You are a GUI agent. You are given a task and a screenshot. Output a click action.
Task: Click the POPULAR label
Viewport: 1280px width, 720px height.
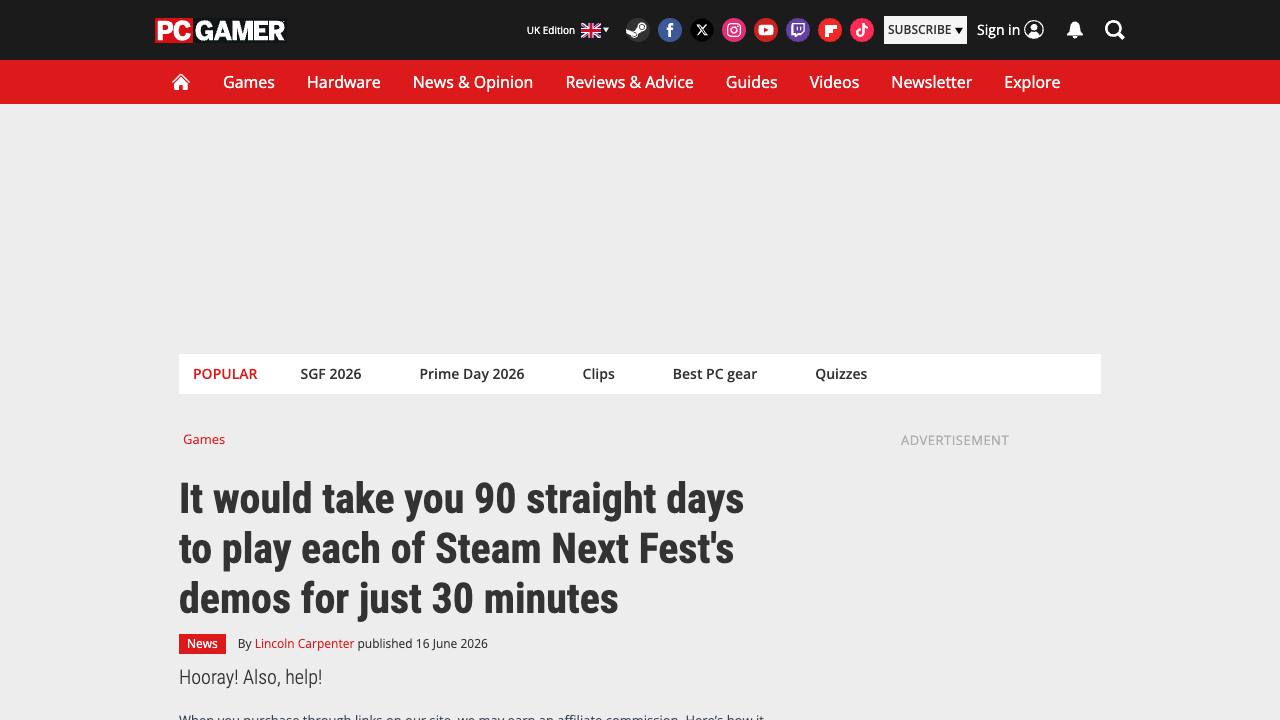coord(225,374)
